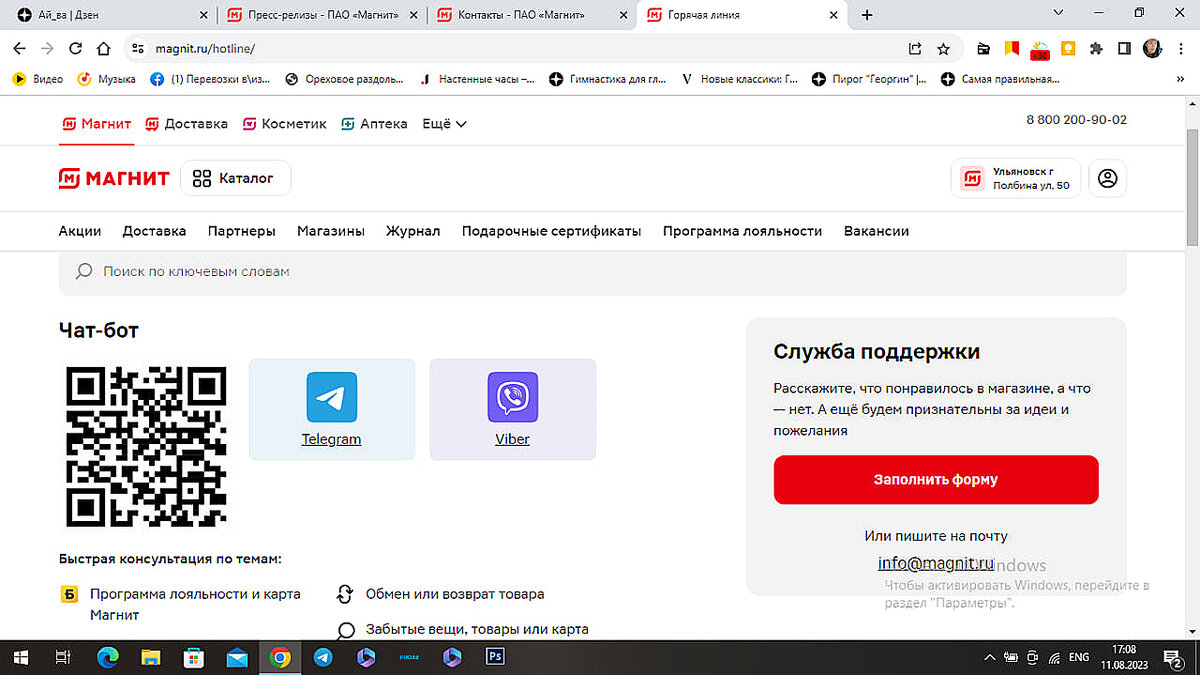Click the red МАГНИТ logo
Image resolution: width=1200 pixels, height=675 pixels.
tap(114, 178)
